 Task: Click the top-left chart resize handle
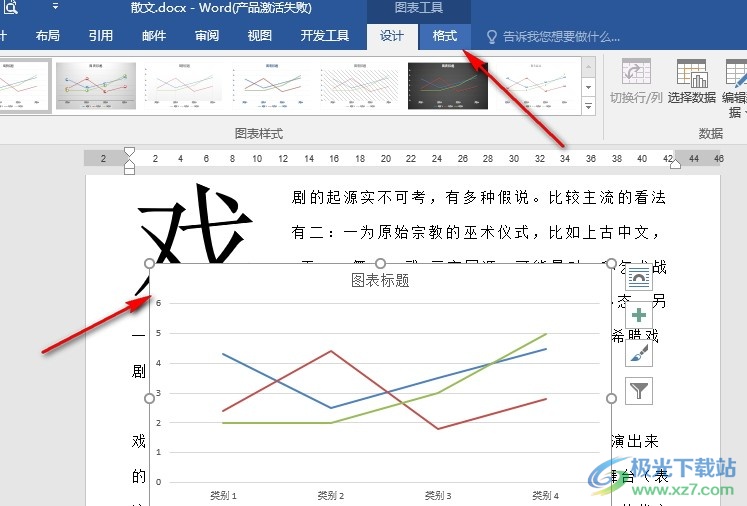tap(149, 263)
